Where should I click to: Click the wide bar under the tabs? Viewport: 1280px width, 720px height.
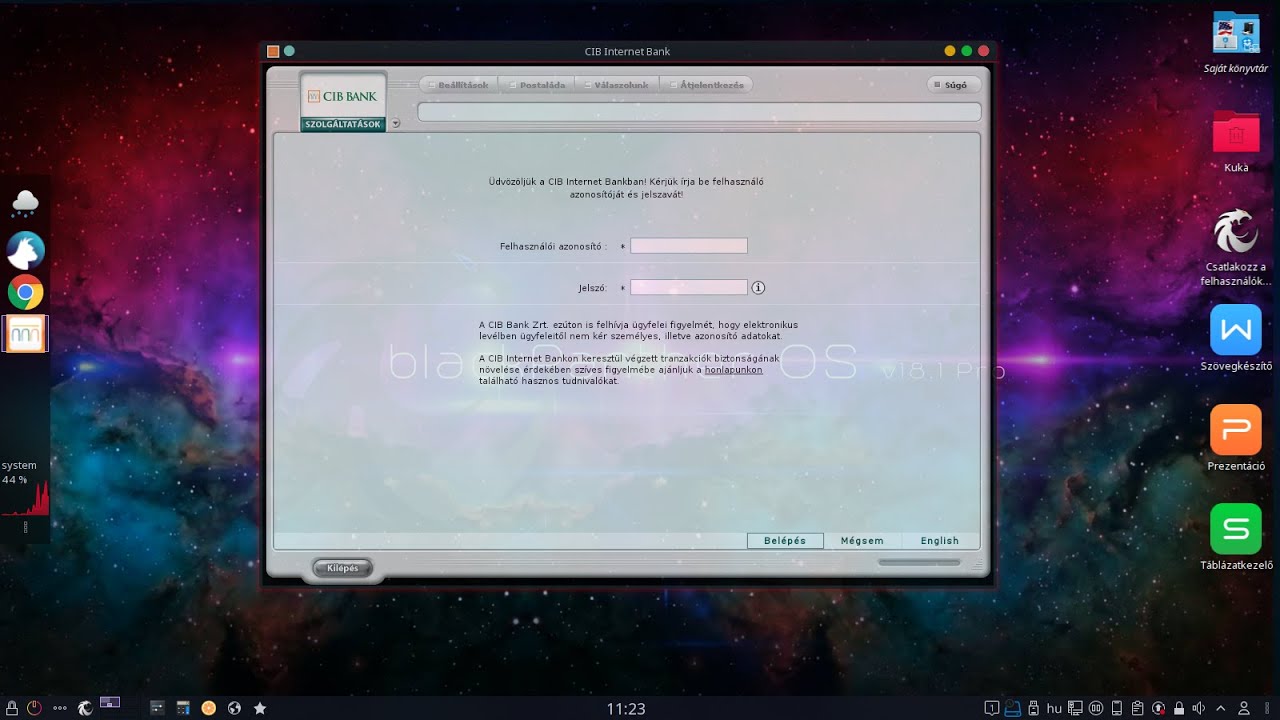click(699, 112)
